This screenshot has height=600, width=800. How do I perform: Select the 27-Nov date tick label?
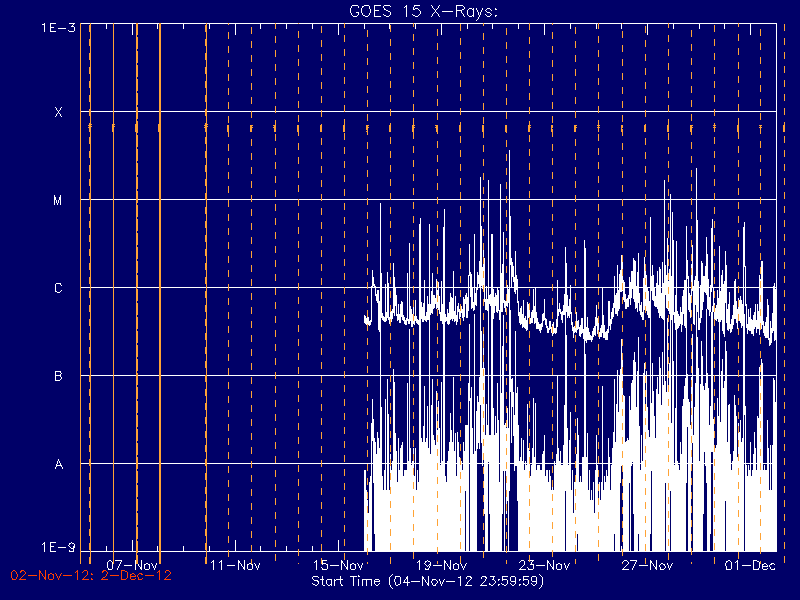click(647, 565)
